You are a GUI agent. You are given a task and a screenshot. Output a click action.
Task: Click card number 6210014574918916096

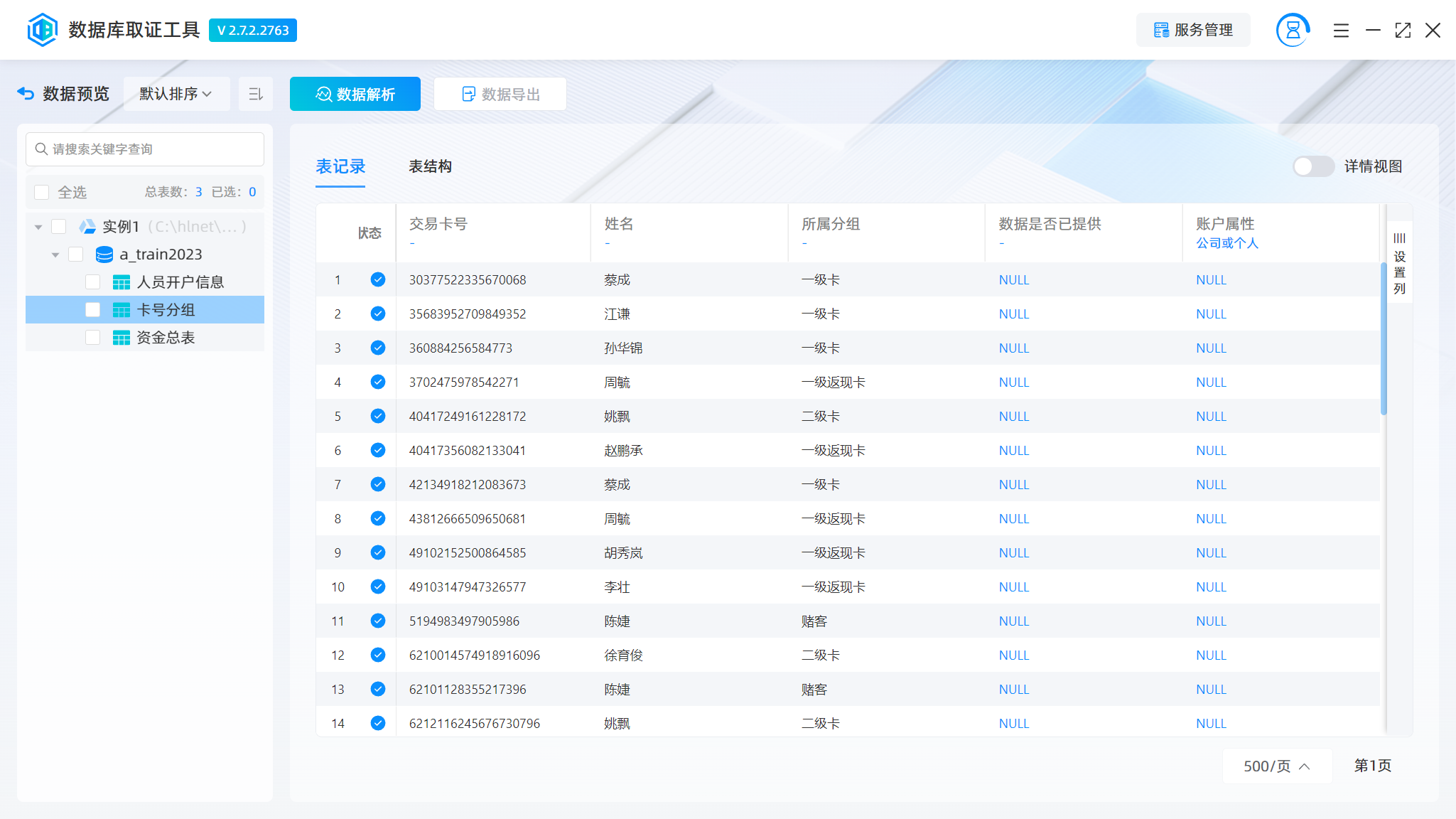(x=475, y=655)
